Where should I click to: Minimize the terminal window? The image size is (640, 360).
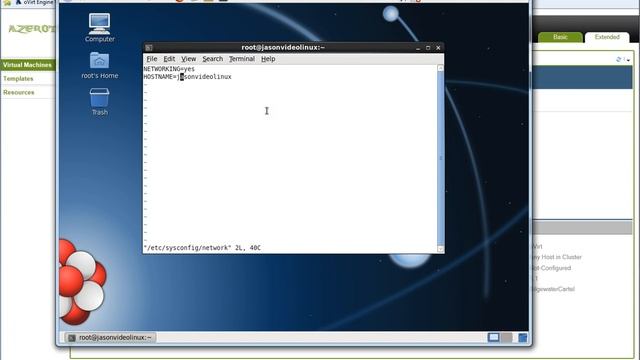point(418,48)
